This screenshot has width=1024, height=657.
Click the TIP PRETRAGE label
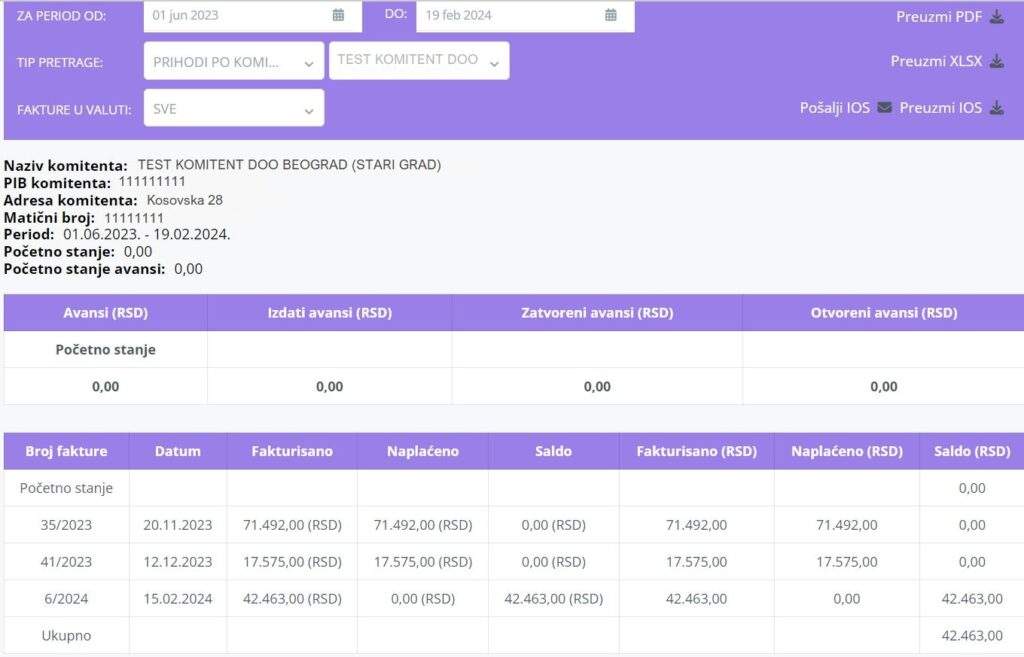tap(60, 63)
